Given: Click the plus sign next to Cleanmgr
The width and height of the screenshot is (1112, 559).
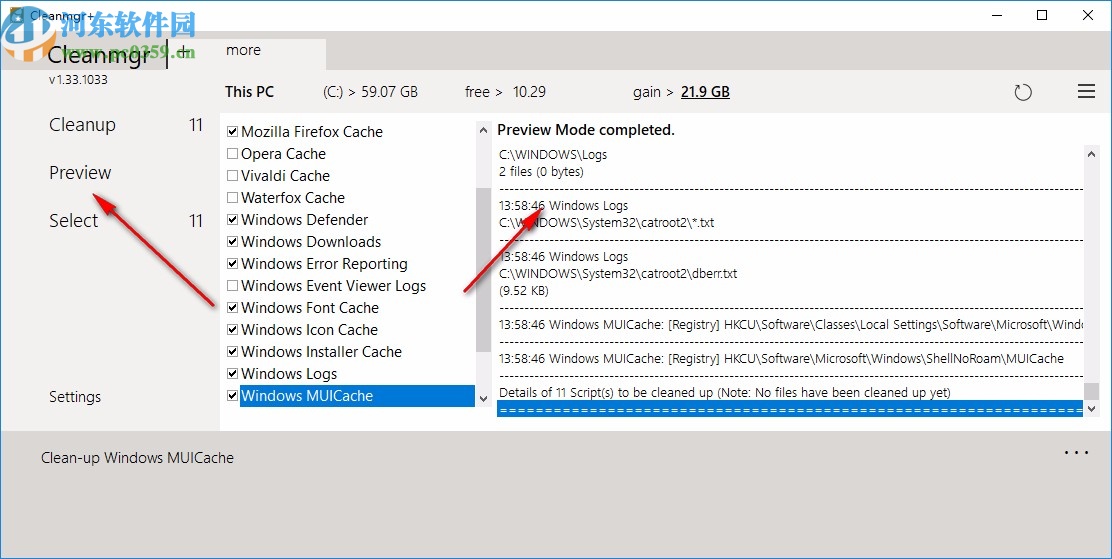Looking at the screenshot, I should tap(184, 51).
